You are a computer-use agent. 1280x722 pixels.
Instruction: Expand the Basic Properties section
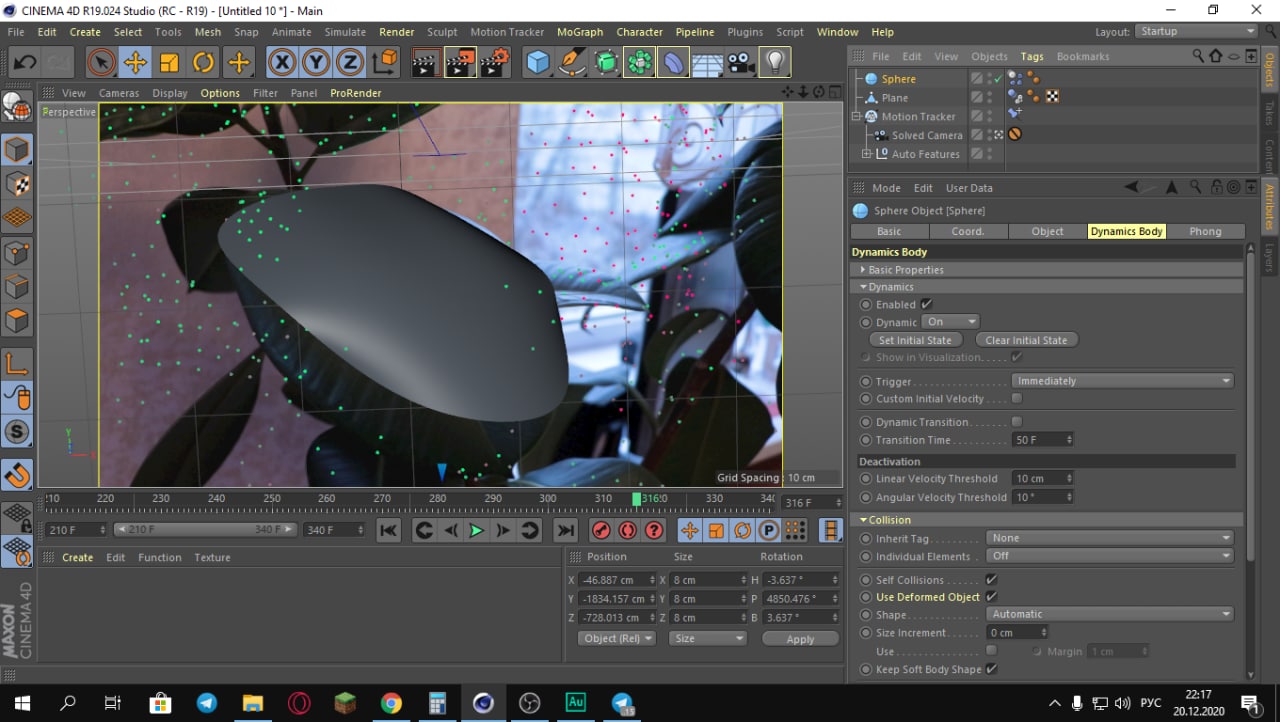pyautogui.click(x=905, y=270)
